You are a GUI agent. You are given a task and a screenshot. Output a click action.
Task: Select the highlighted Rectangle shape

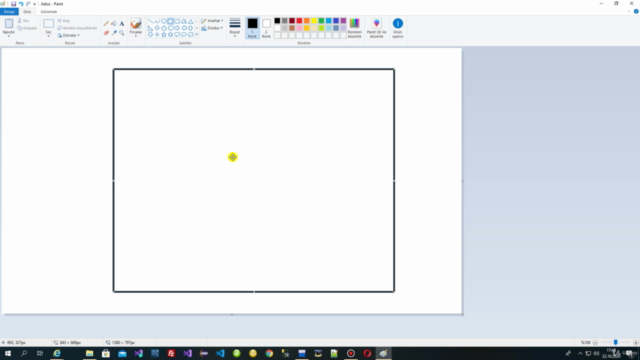point(171,21)
